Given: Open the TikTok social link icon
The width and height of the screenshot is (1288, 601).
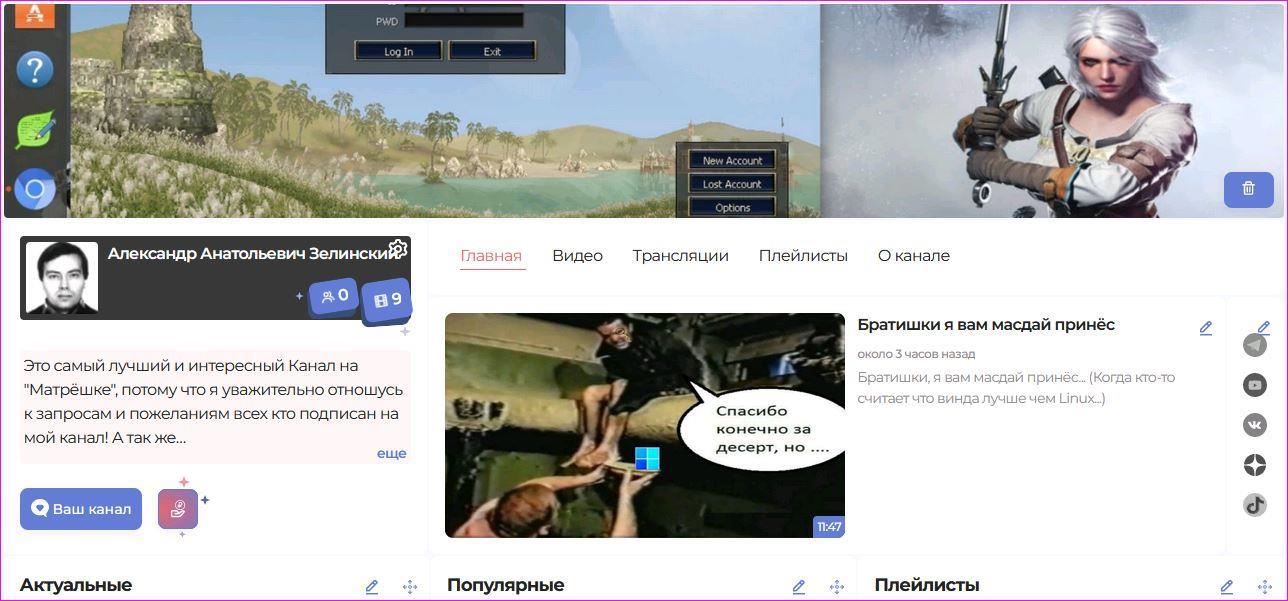Looking at the screenshot, I should coord(1255,505).
